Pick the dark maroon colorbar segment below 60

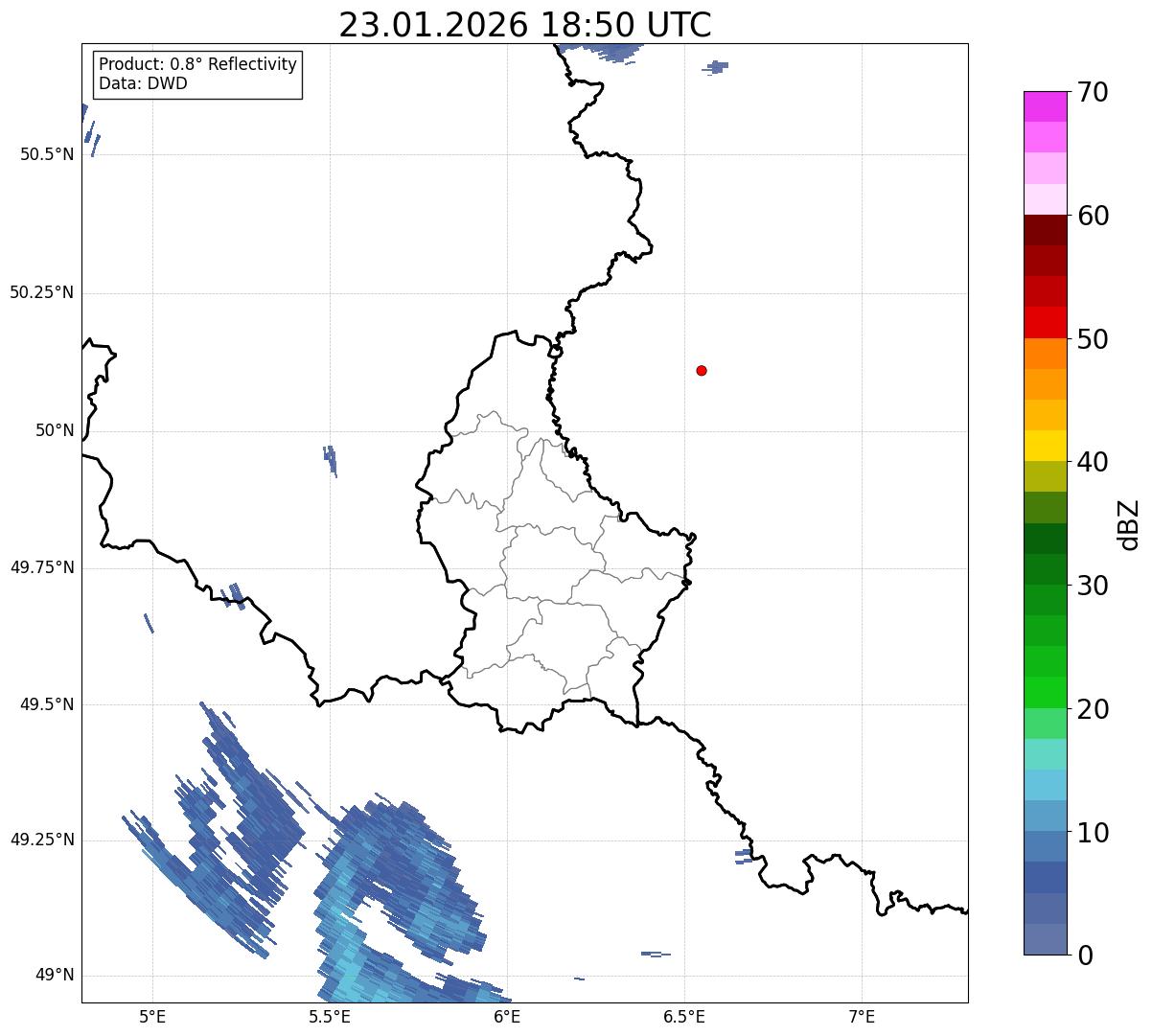tap(1045, 230)
